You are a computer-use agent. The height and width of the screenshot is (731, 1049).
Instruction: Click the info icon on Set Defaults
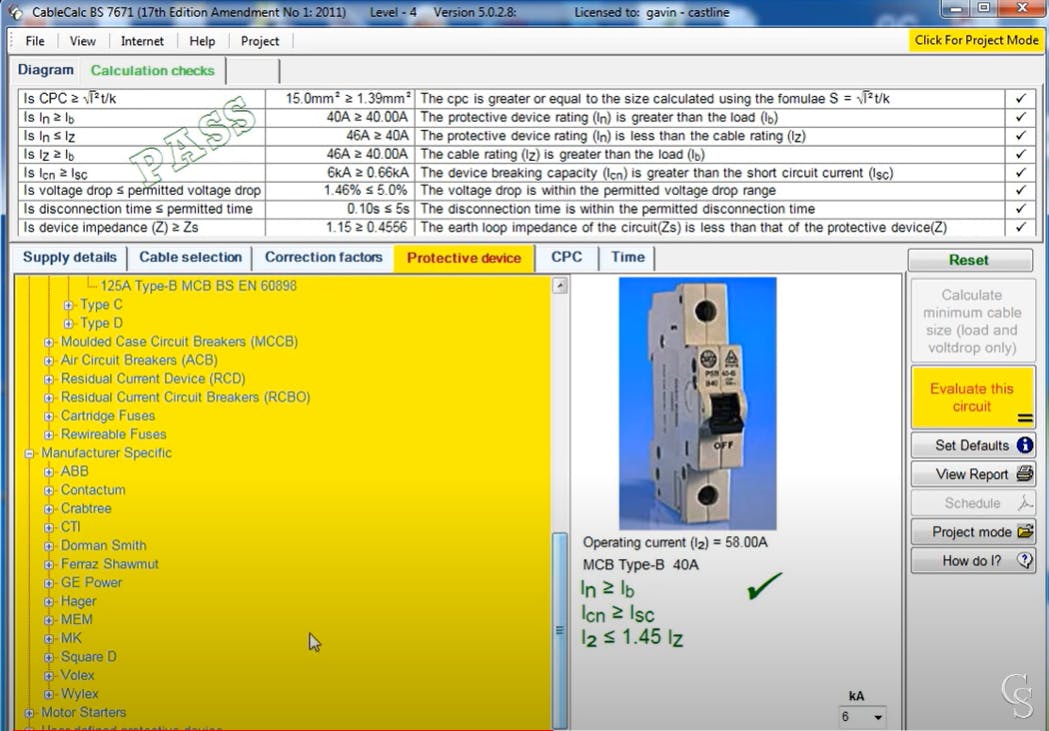pyautogui.click(x=1024, y=445)
